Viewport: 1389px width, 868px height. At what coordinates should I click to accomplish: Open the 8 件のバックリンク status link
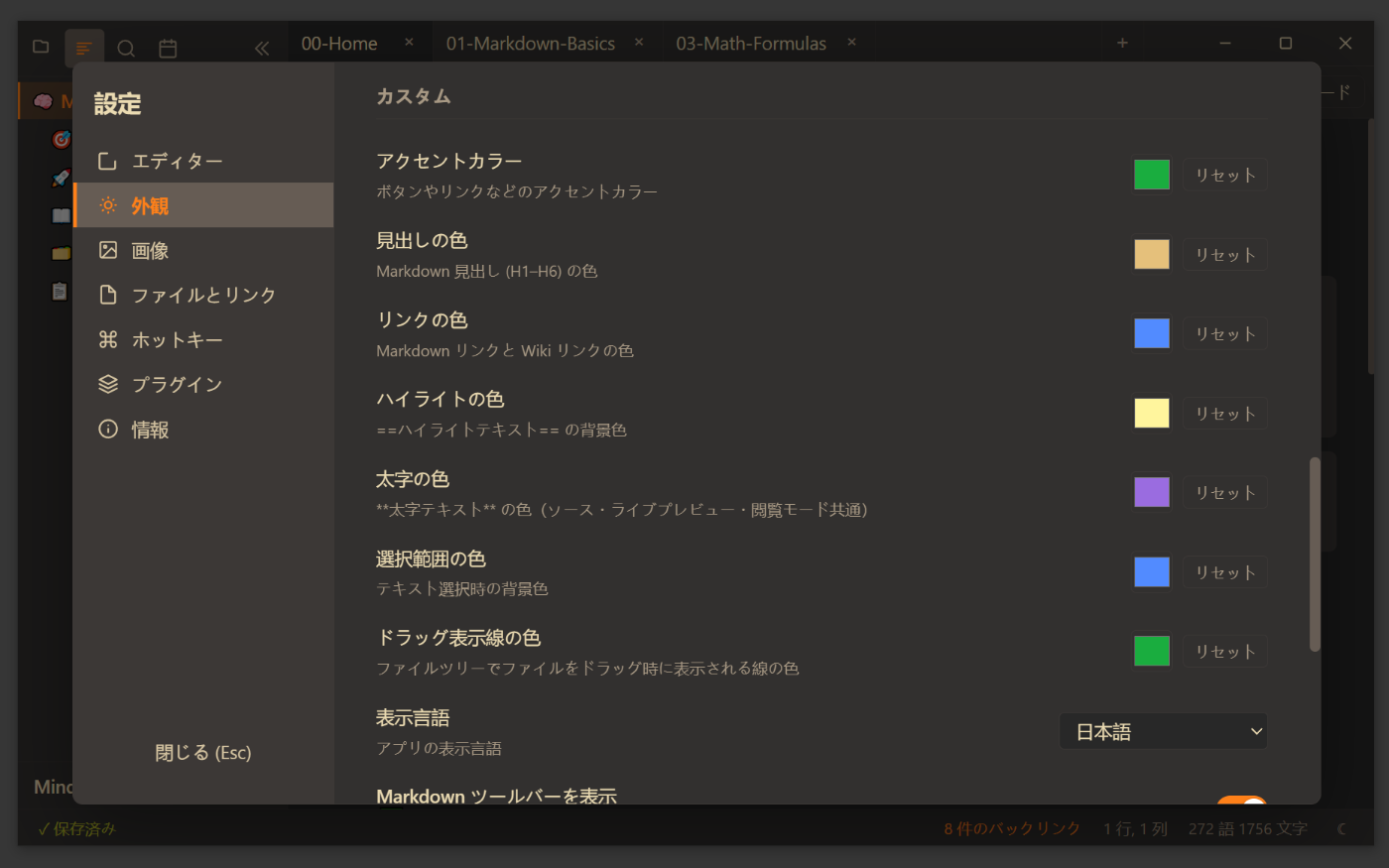(x=1011, y=829)
